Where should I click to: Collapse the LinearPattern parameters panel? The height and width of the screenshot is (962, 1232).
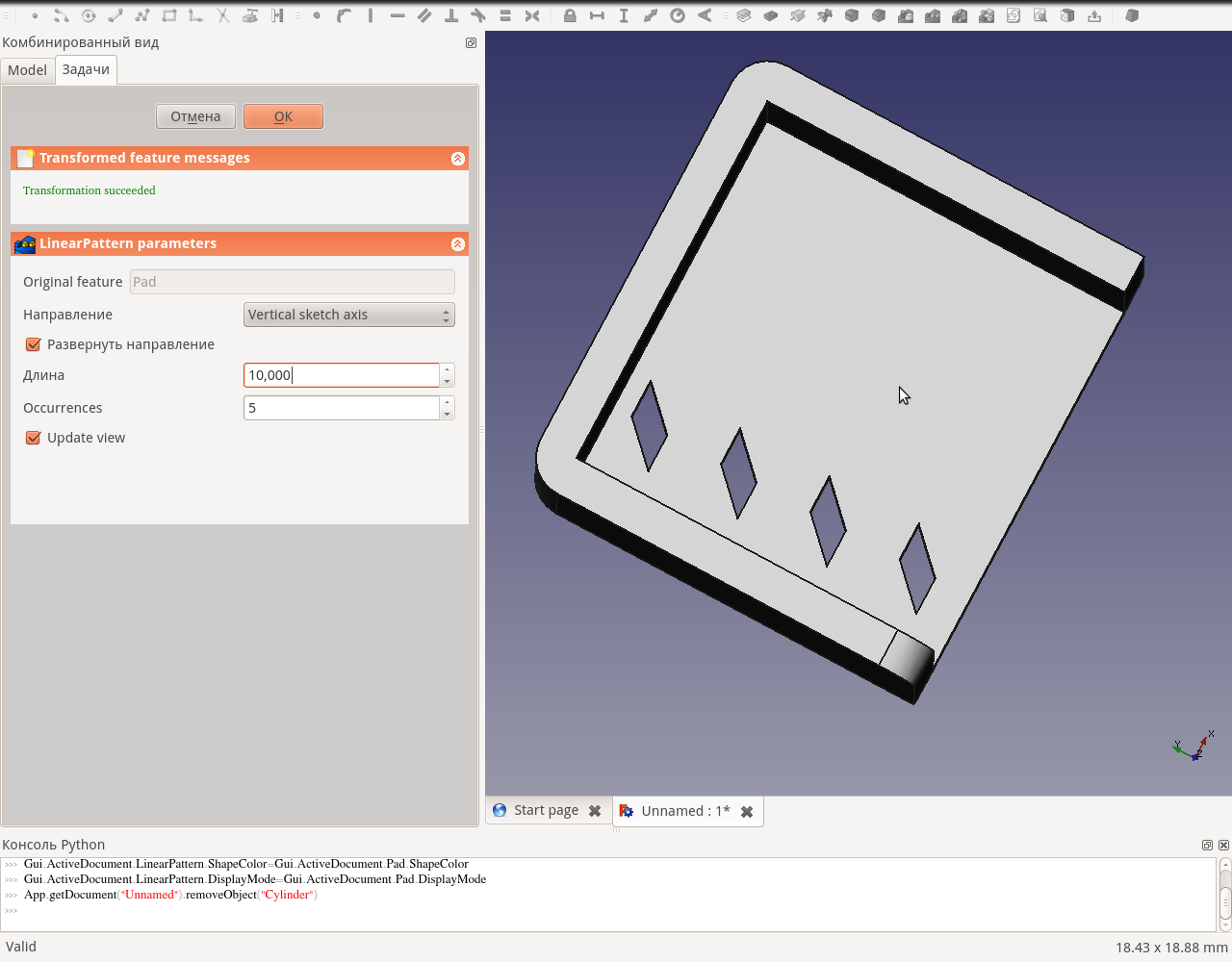(x=457, y=243)
